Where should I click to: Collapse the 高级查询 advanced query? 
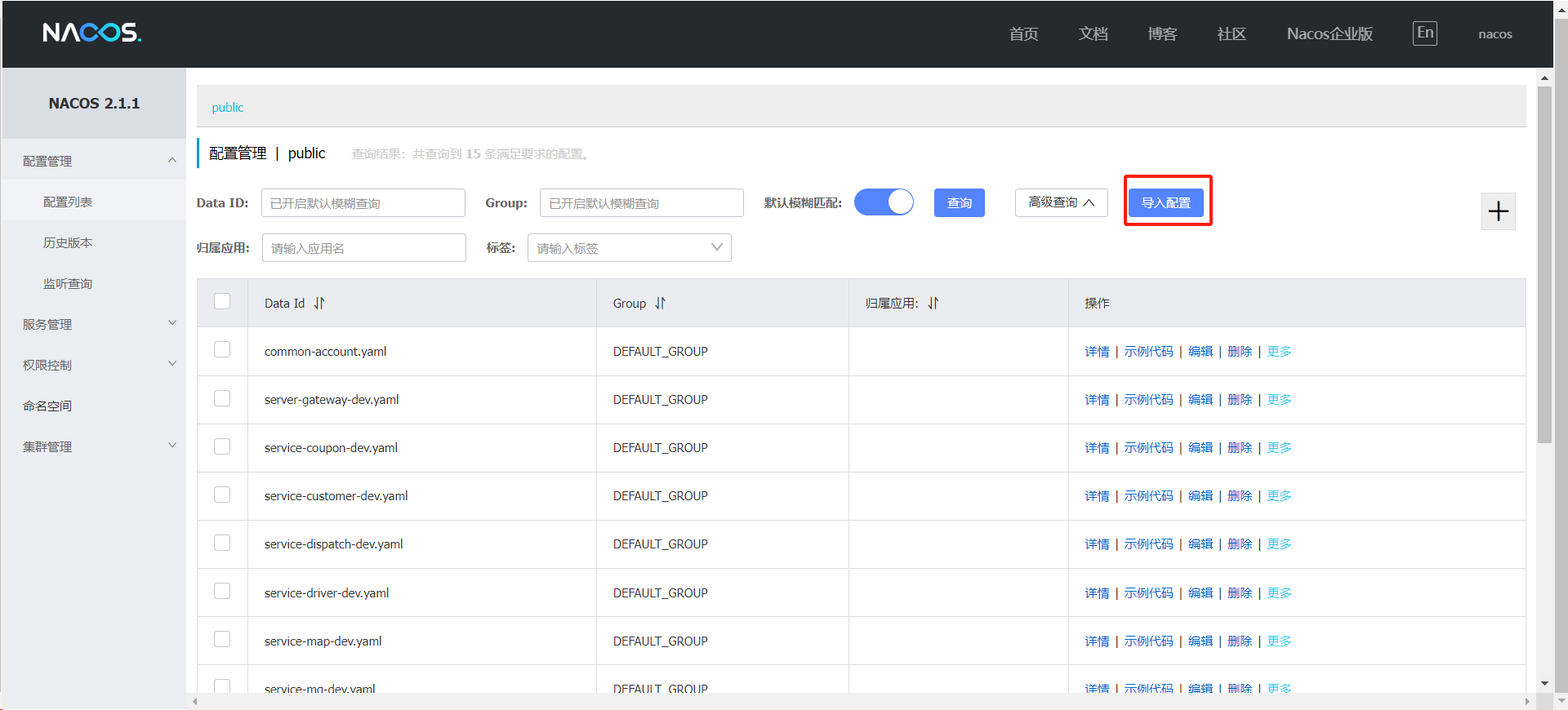click(1061, 202)
